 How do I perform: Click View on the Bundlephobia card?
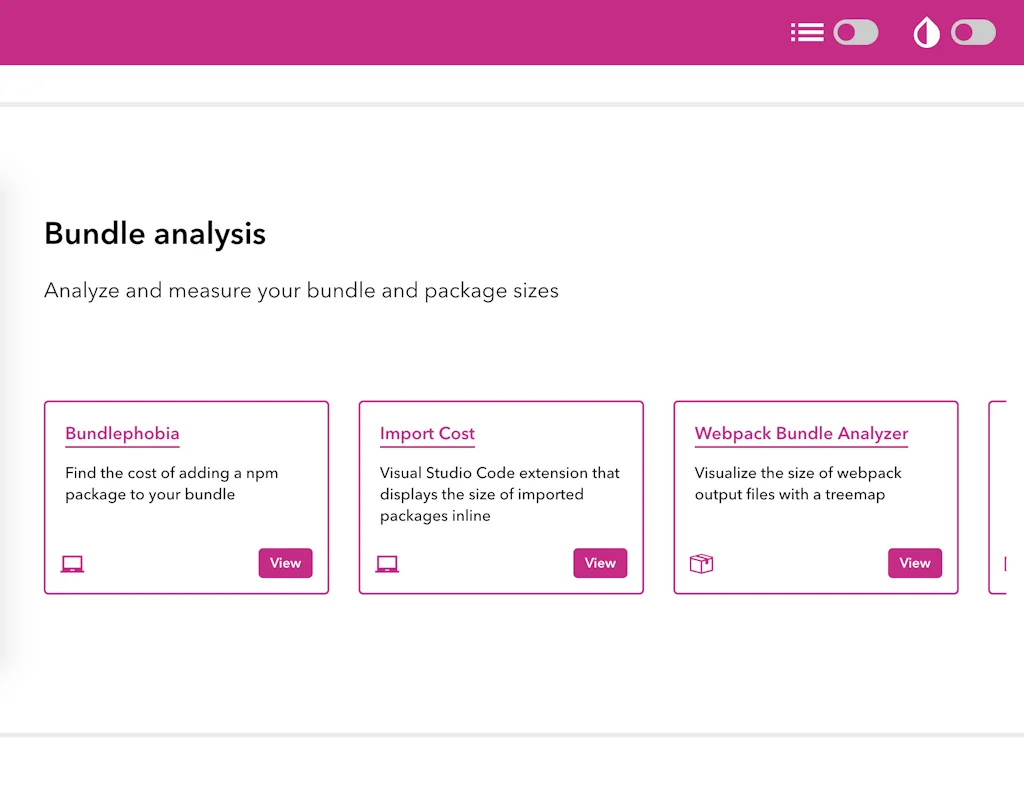[285, 563]
